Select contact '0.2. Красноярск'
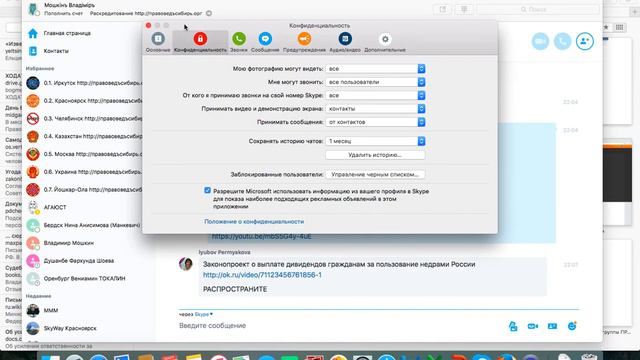This screenshot has width=640, height=360. coord(84,100)
